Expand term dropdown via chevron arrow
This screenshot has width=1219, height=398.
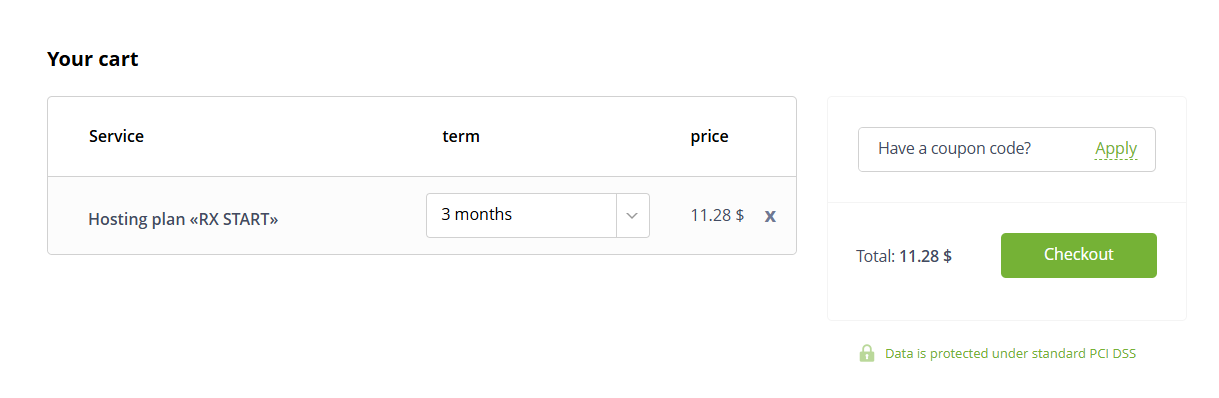tap(632, 215)
